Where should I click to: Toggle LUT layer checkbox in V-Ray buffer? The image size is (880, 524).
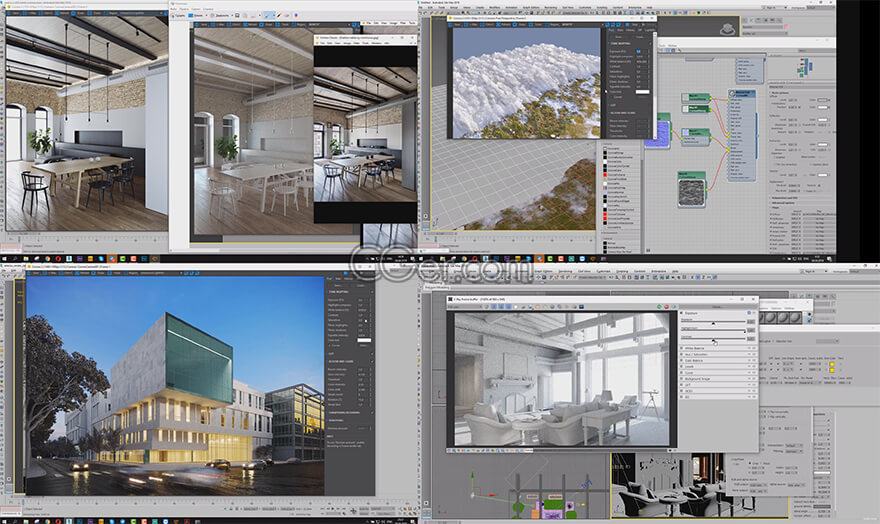(x=682, y=385)
